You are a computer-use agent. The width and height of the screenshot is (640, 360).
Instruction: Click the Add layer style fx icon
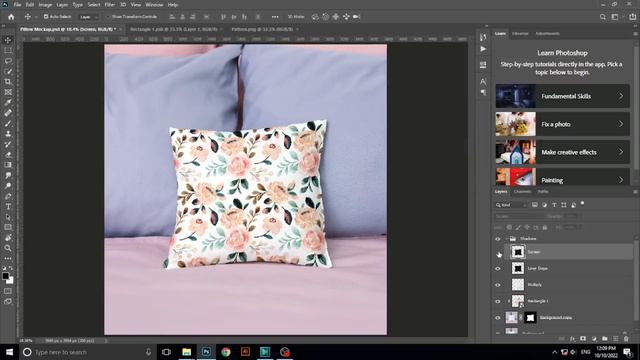572,339
